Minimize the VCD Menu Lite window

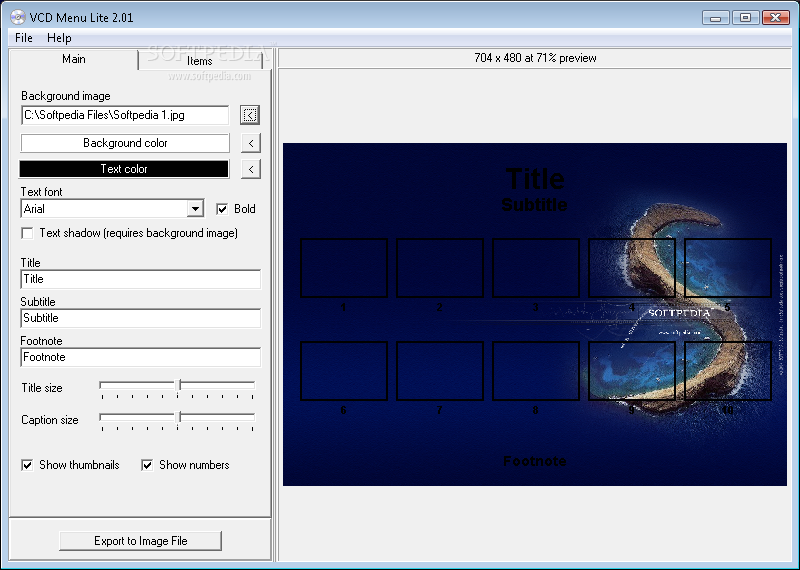pos(715,18)
